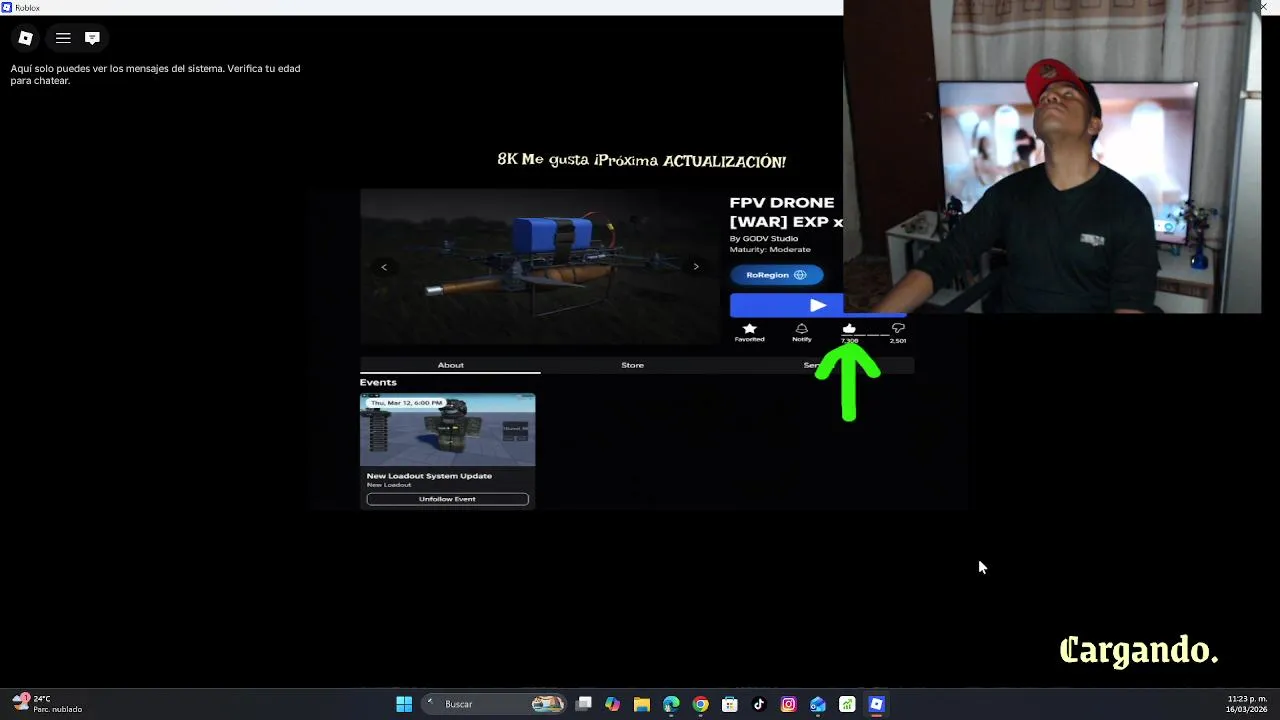Click the Favorited star icon
The width and height of the screenshot is (1280, 720).
749,332
